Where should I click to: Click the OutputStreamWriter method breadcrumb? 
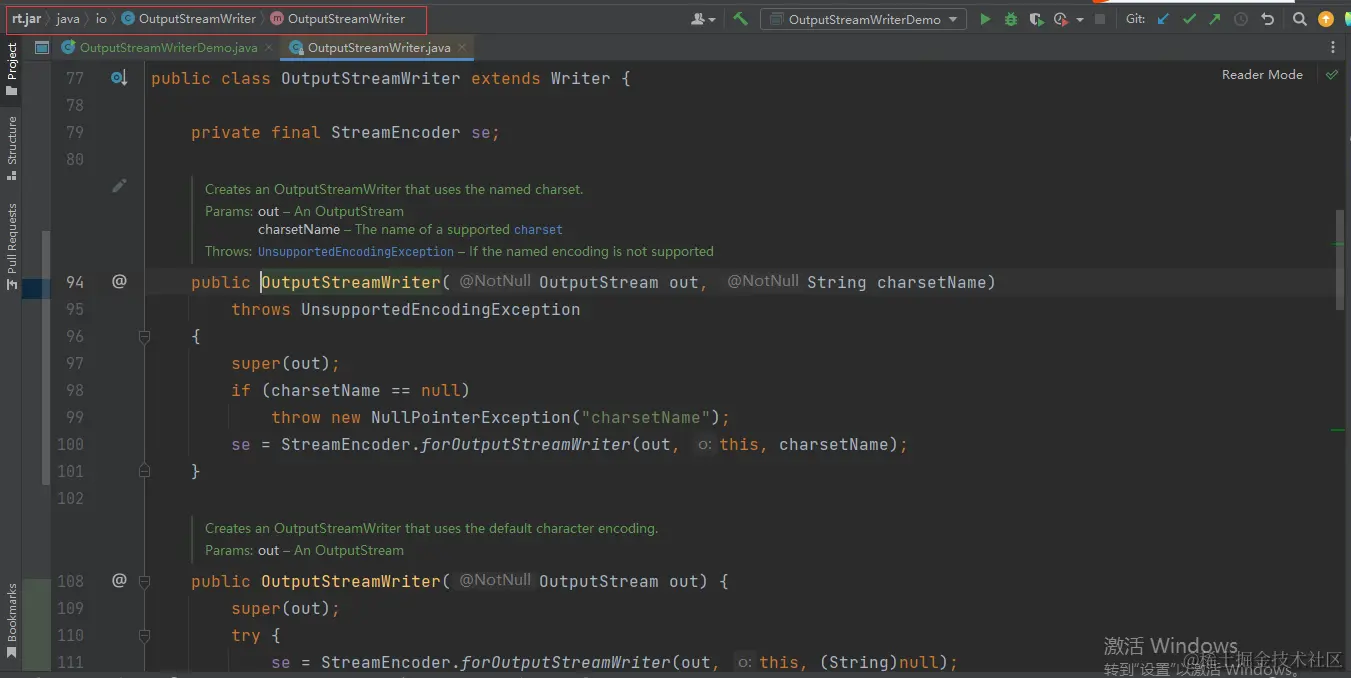pyautogui.click(x=338, y=19)
